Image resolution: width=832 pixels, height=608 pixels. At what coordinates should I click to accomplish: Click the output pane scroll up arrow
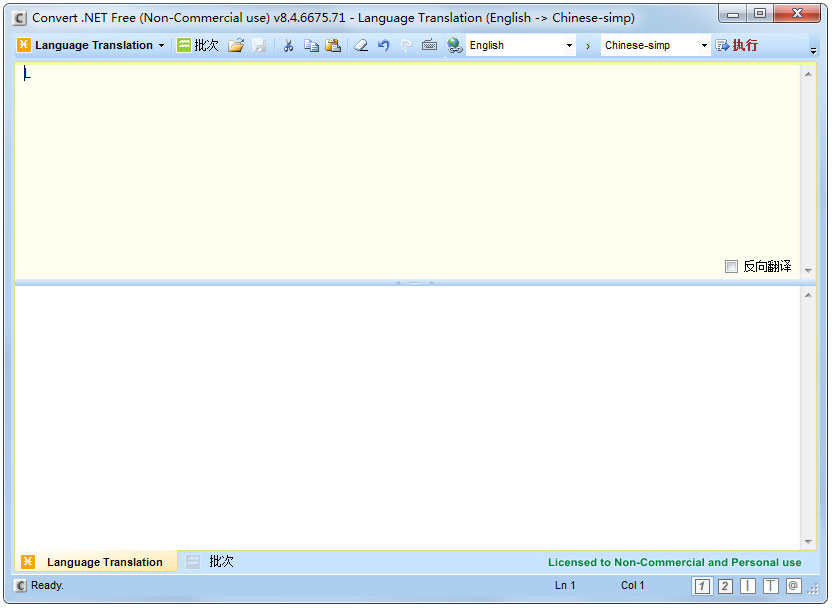click(808, 295)
